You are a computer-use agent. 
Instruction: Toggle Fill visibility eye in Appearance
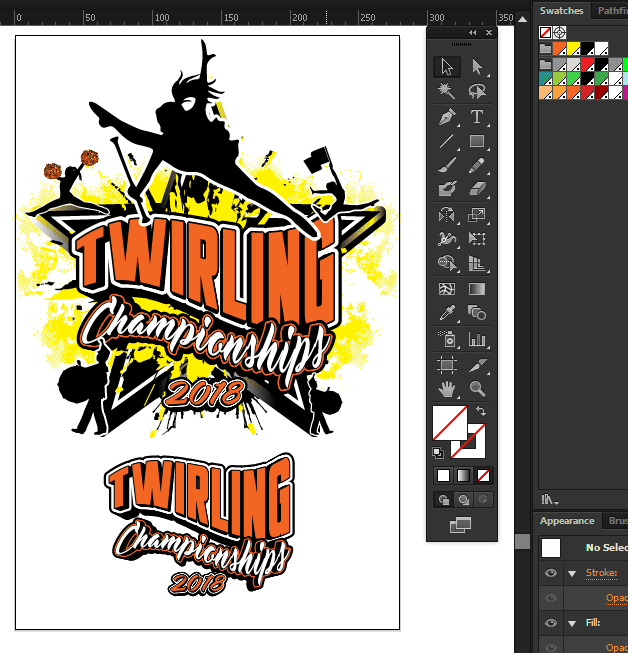pos(551,622)
